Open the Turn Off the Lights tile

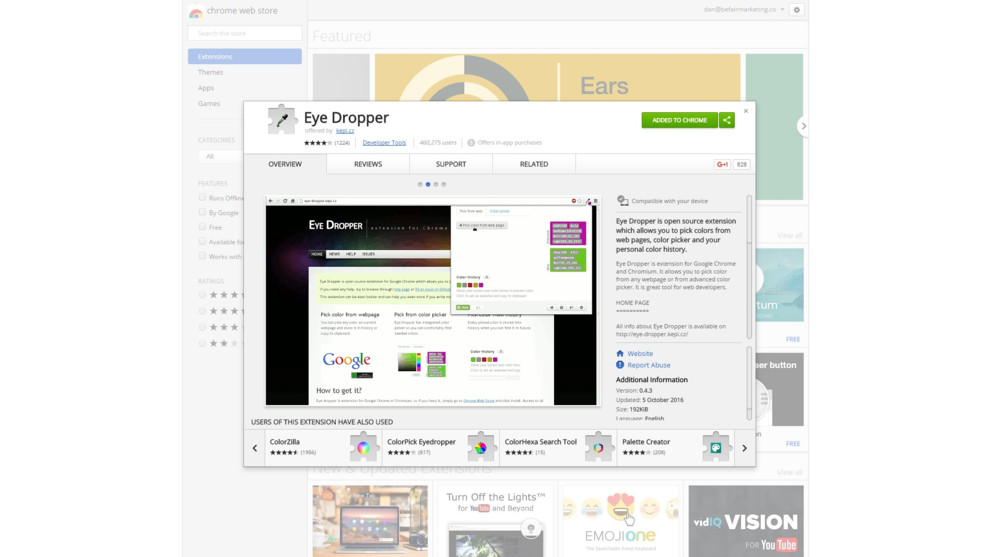click(496, 521)
